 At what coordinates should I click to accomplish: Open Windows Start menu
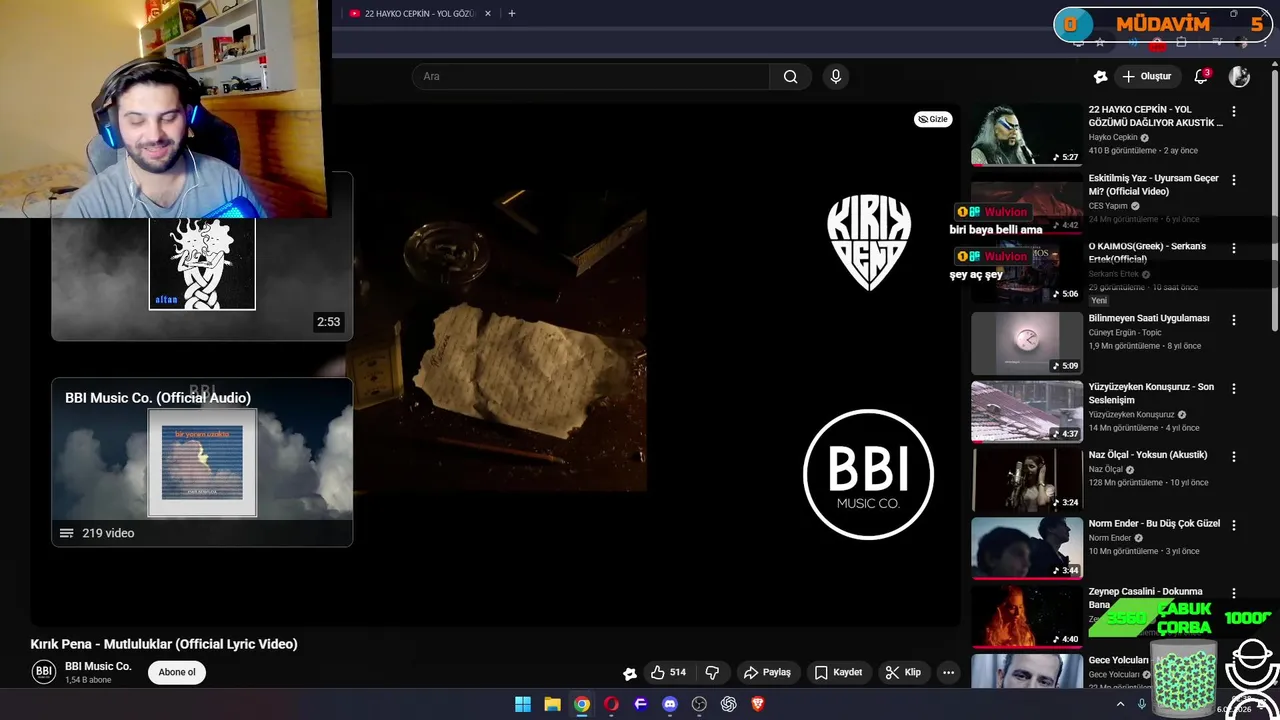pyautogui.click(x=523, y=704)
